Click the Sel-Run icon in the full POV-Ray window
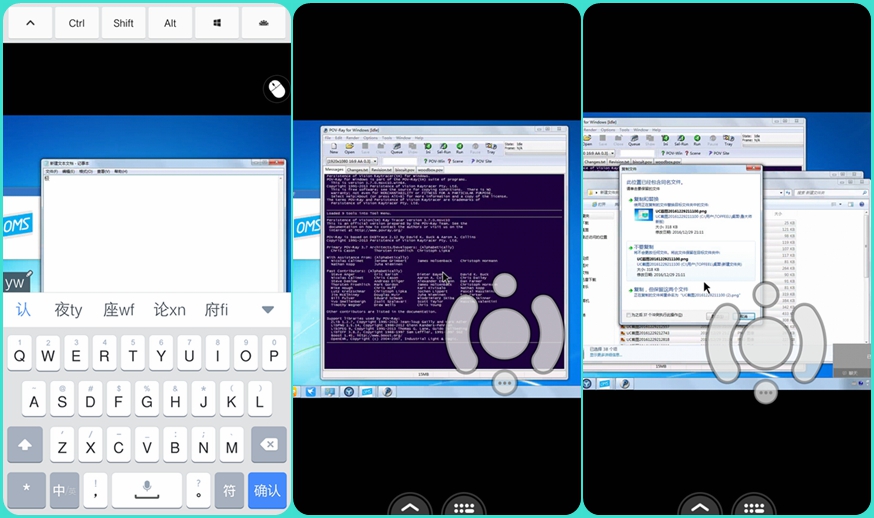 click(x=444, y=148)
